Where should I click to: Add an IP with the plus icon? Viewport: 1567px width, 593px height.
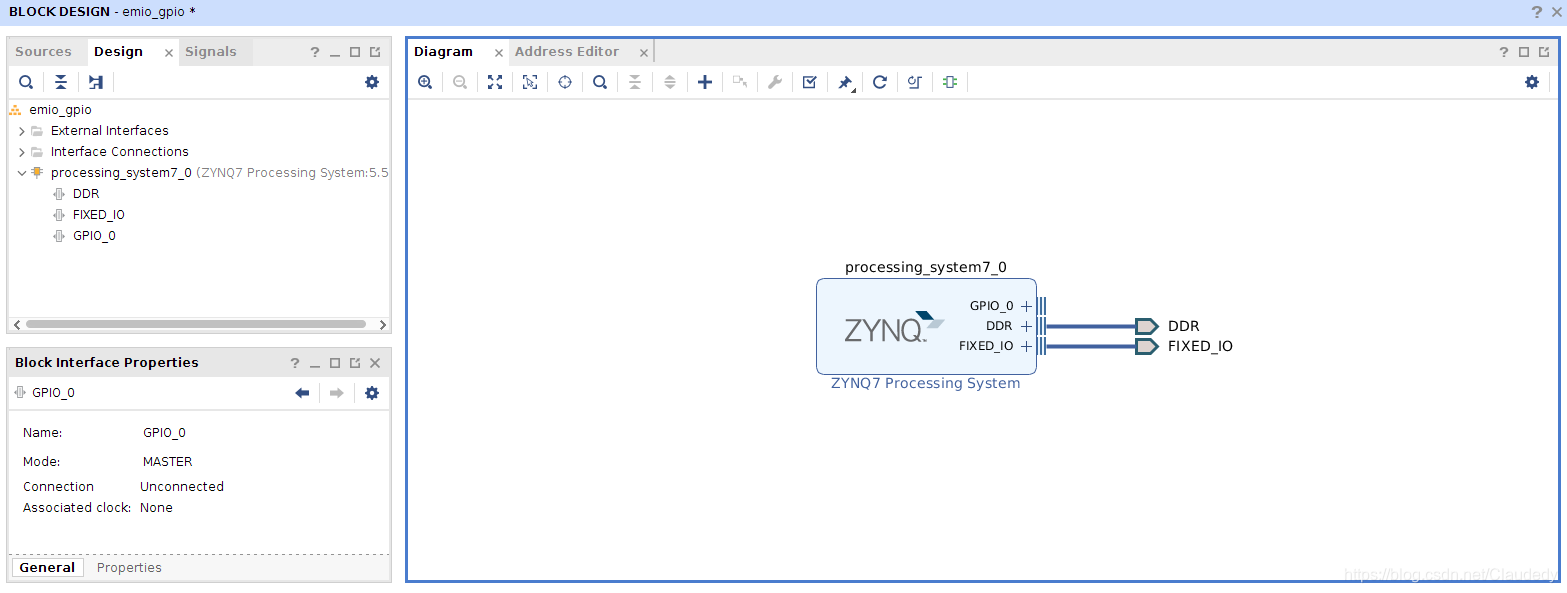tap(705, 82)
